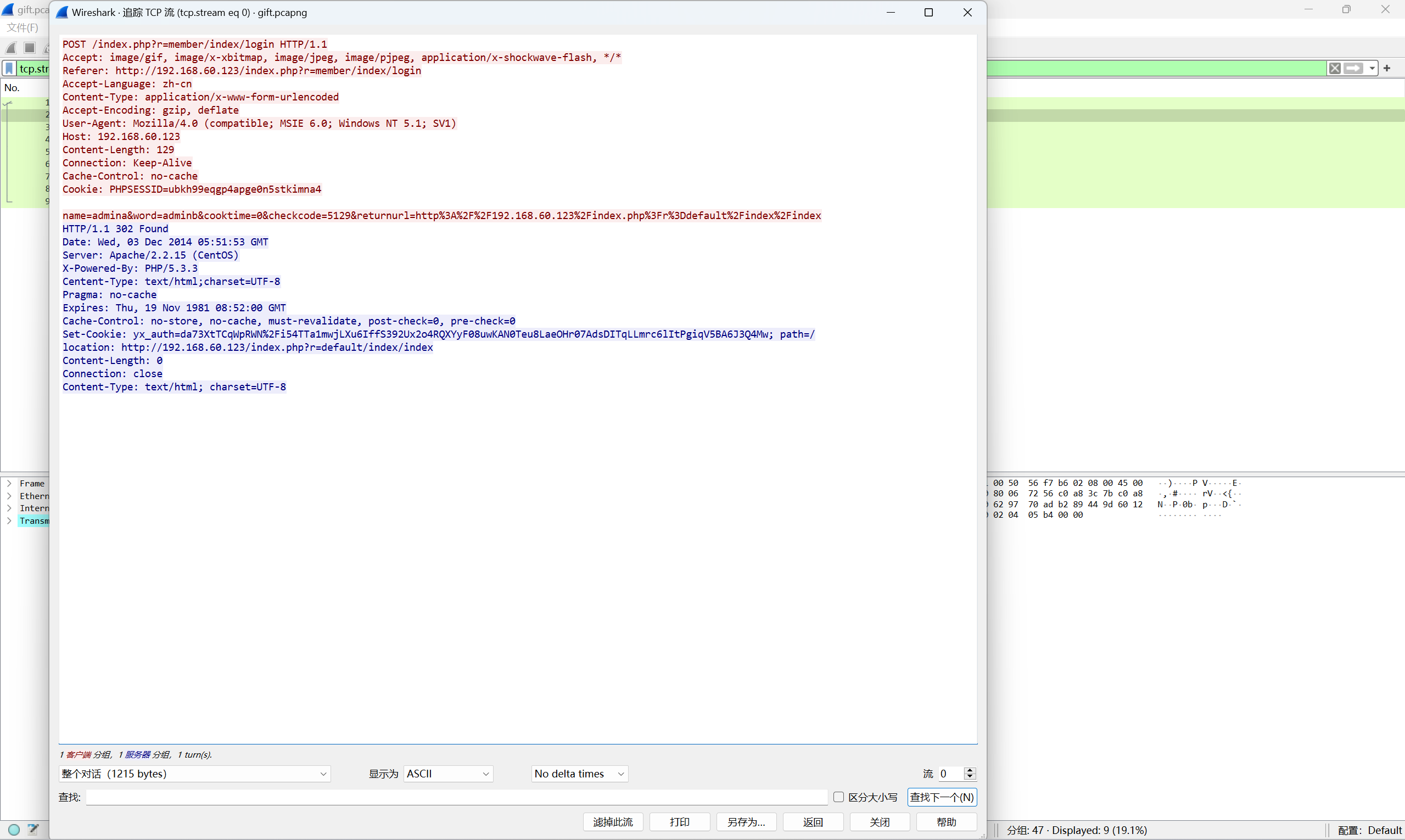Click the first hex row 00 50 56 f7
The height and width of the screenshot is (840, 1405).
pyautogui.click(x=1068, y=483)
